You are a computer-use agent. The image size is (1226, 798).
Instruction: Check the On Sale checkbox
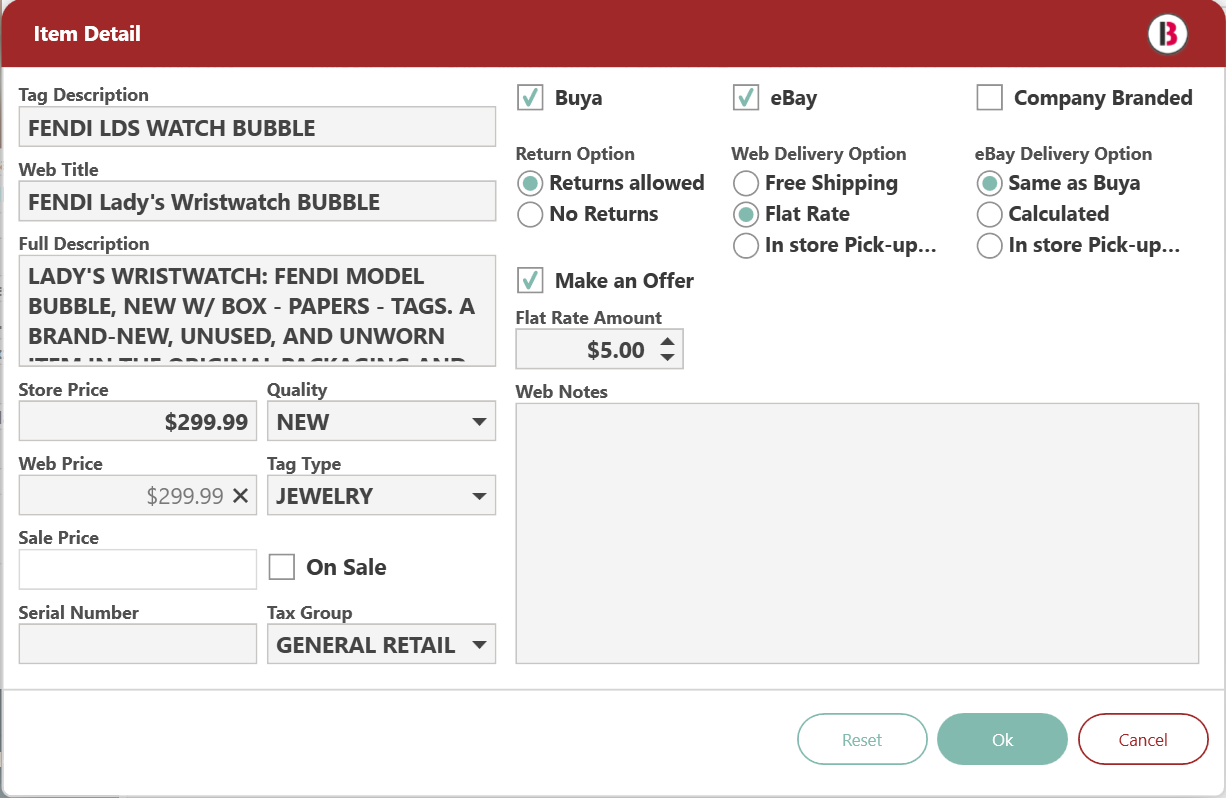(x=282, y=567)
